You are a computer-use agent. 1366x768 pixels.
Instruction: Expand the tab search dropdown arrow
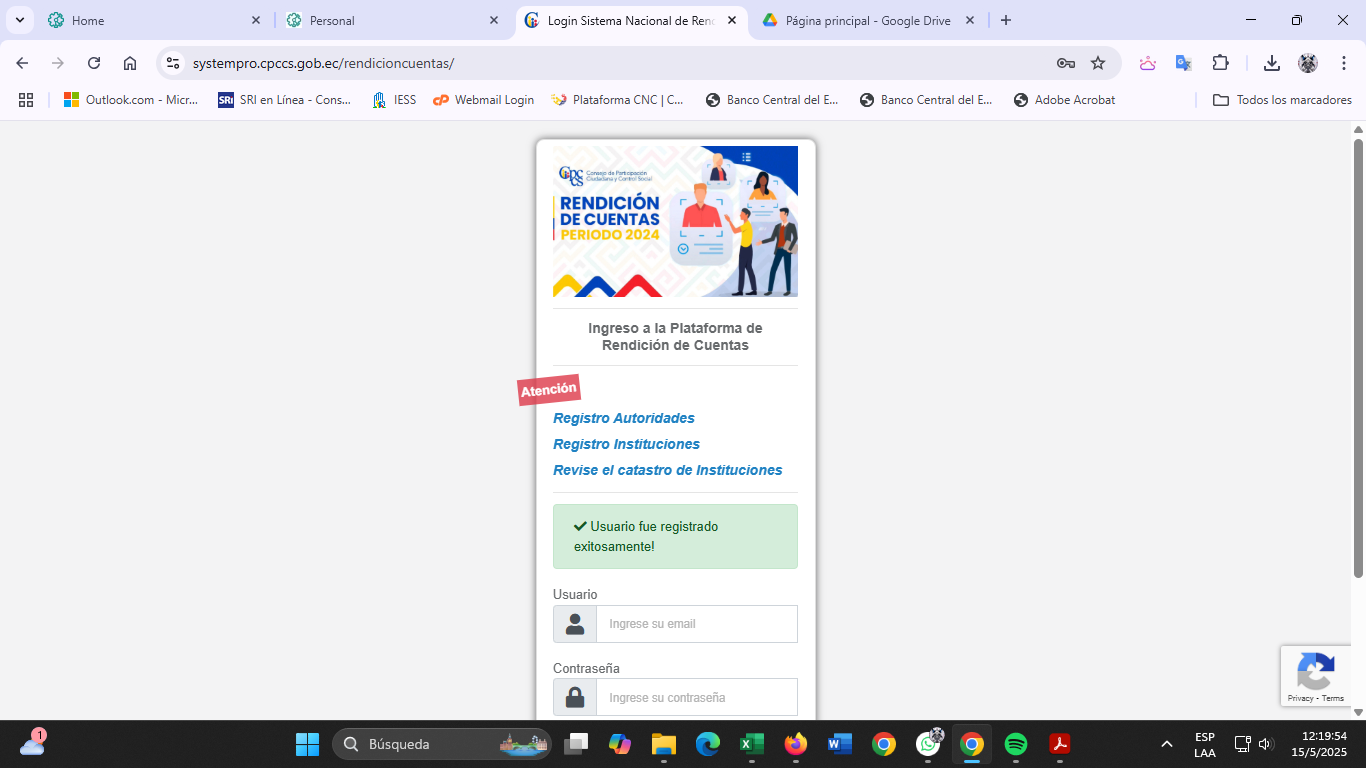19,20
